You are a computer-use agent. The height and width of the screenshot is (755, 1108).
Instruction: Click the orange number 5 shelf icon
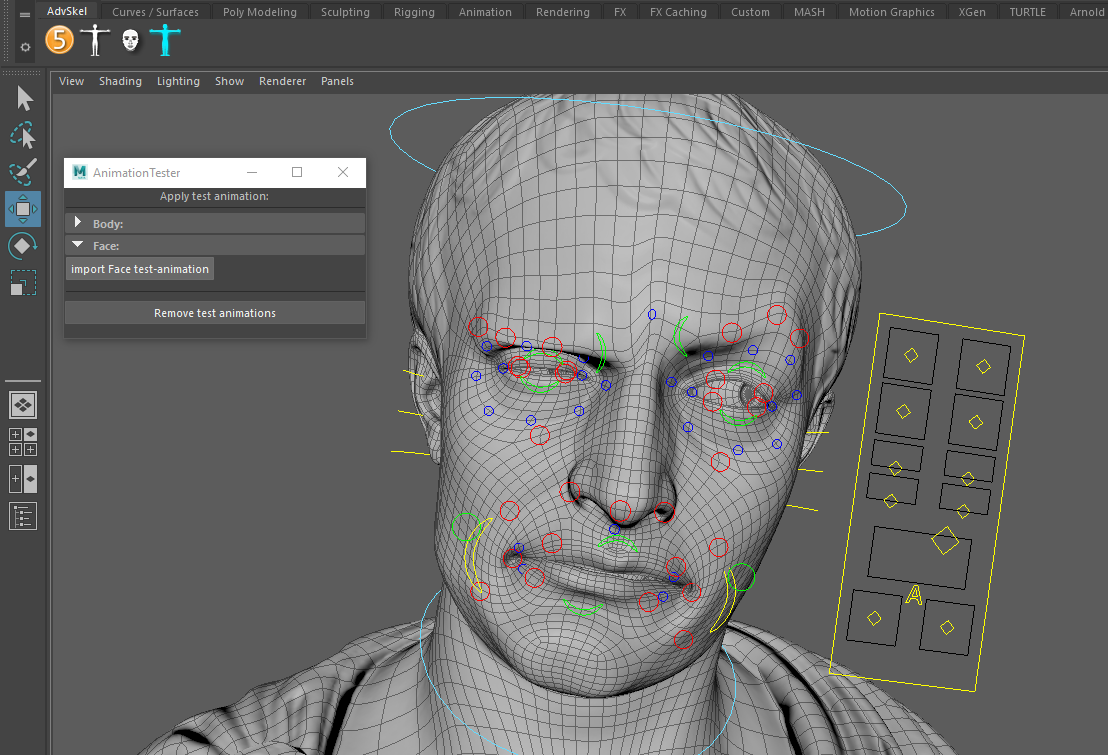point(60,40)
